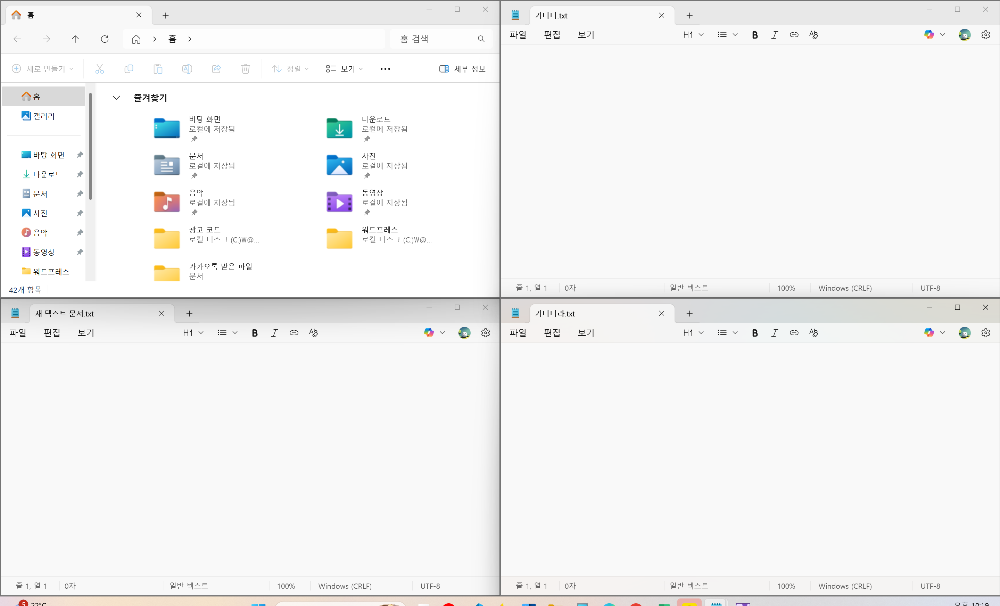Toggle strikethrough in the bottom-left Notepad
The width and height of the screenshot is (1000, 606).
pyautogui.click(x=313, y=332)
